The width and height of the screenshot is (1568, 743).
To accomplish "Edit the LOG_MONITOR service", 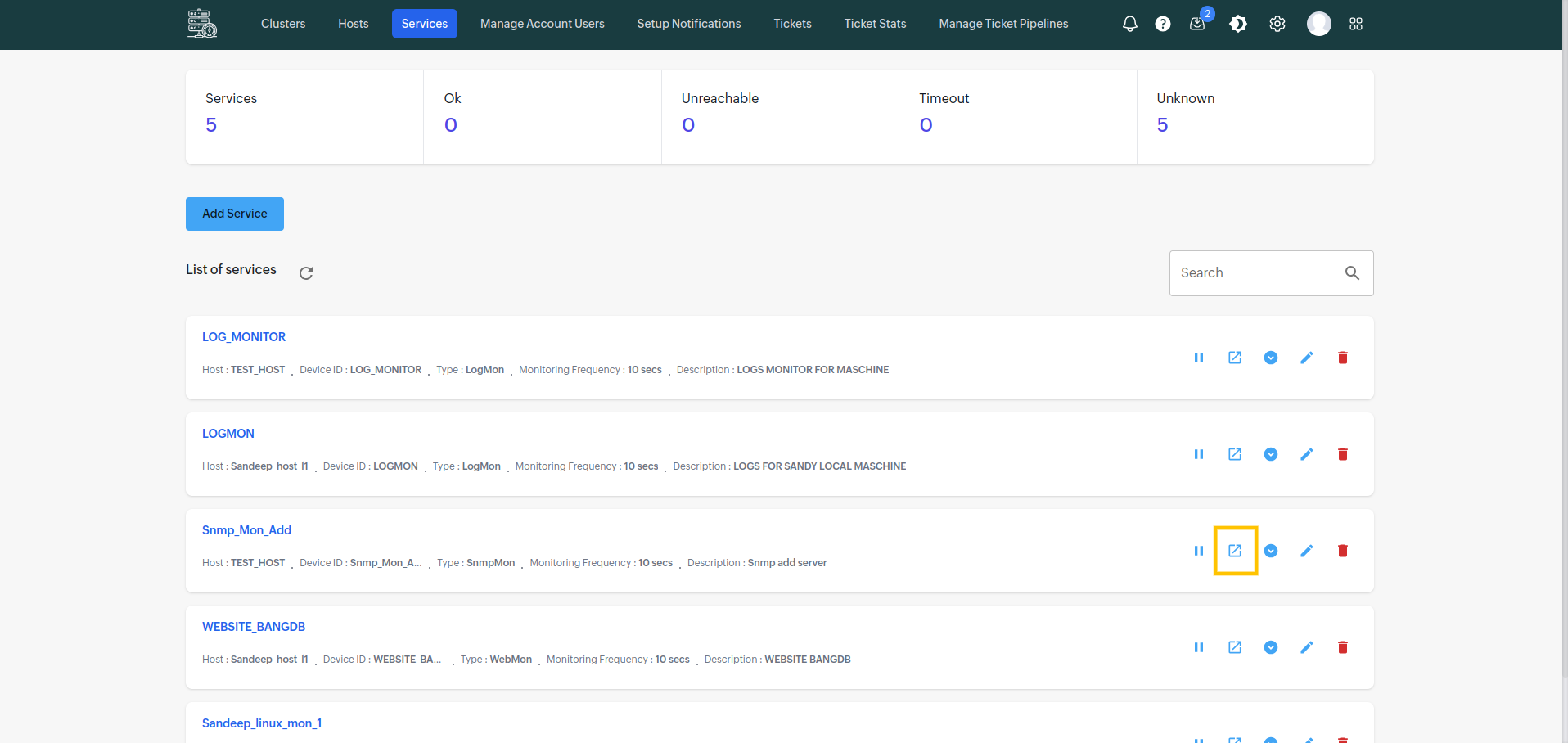I will point(1307,358).
